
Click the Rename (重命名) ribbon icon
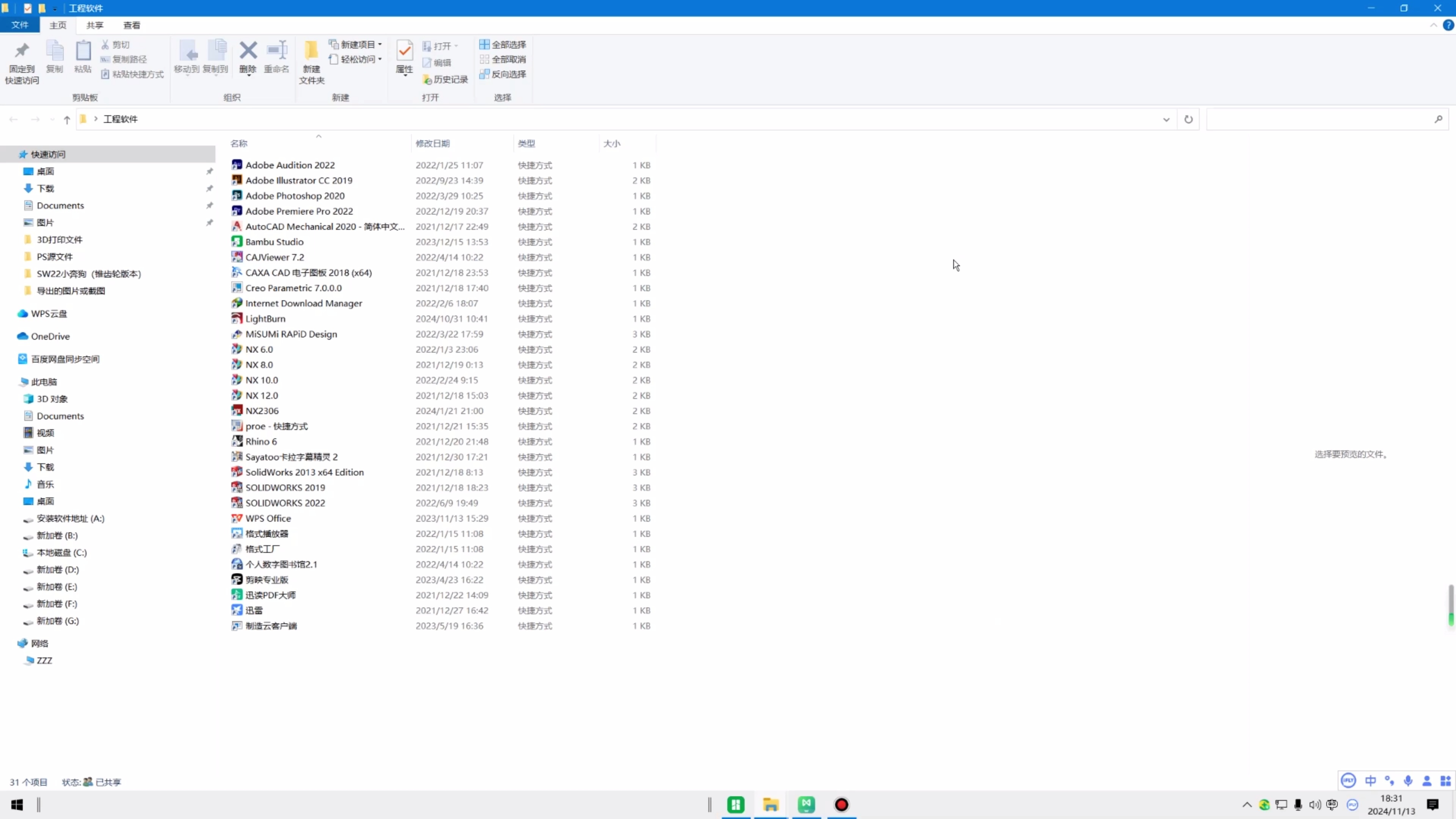click(x=276, y=56)
